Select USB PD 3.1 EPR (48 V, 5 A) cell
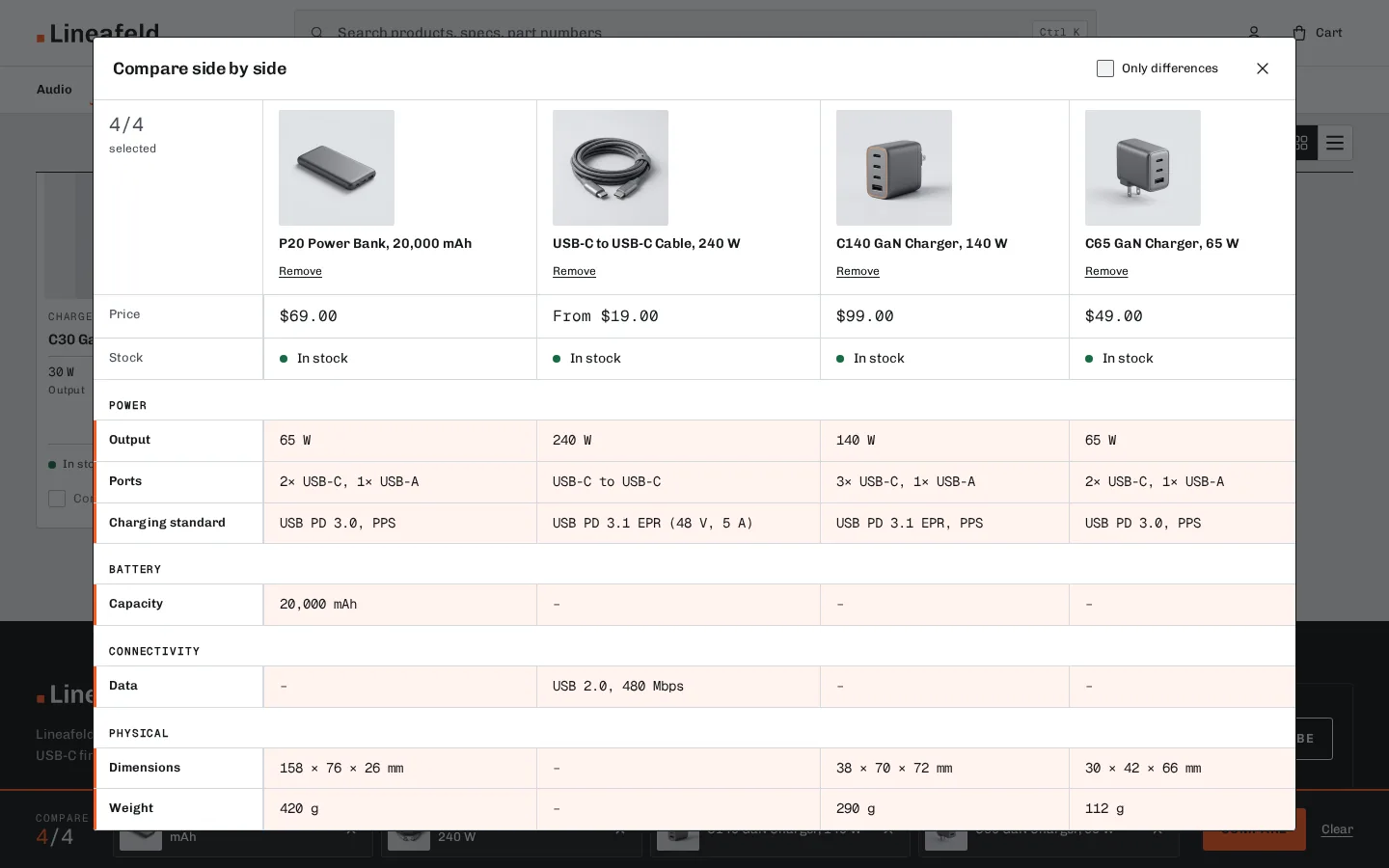Image resolution: width=1389 pixels, height=868 pixels. (x=678, y=524)
